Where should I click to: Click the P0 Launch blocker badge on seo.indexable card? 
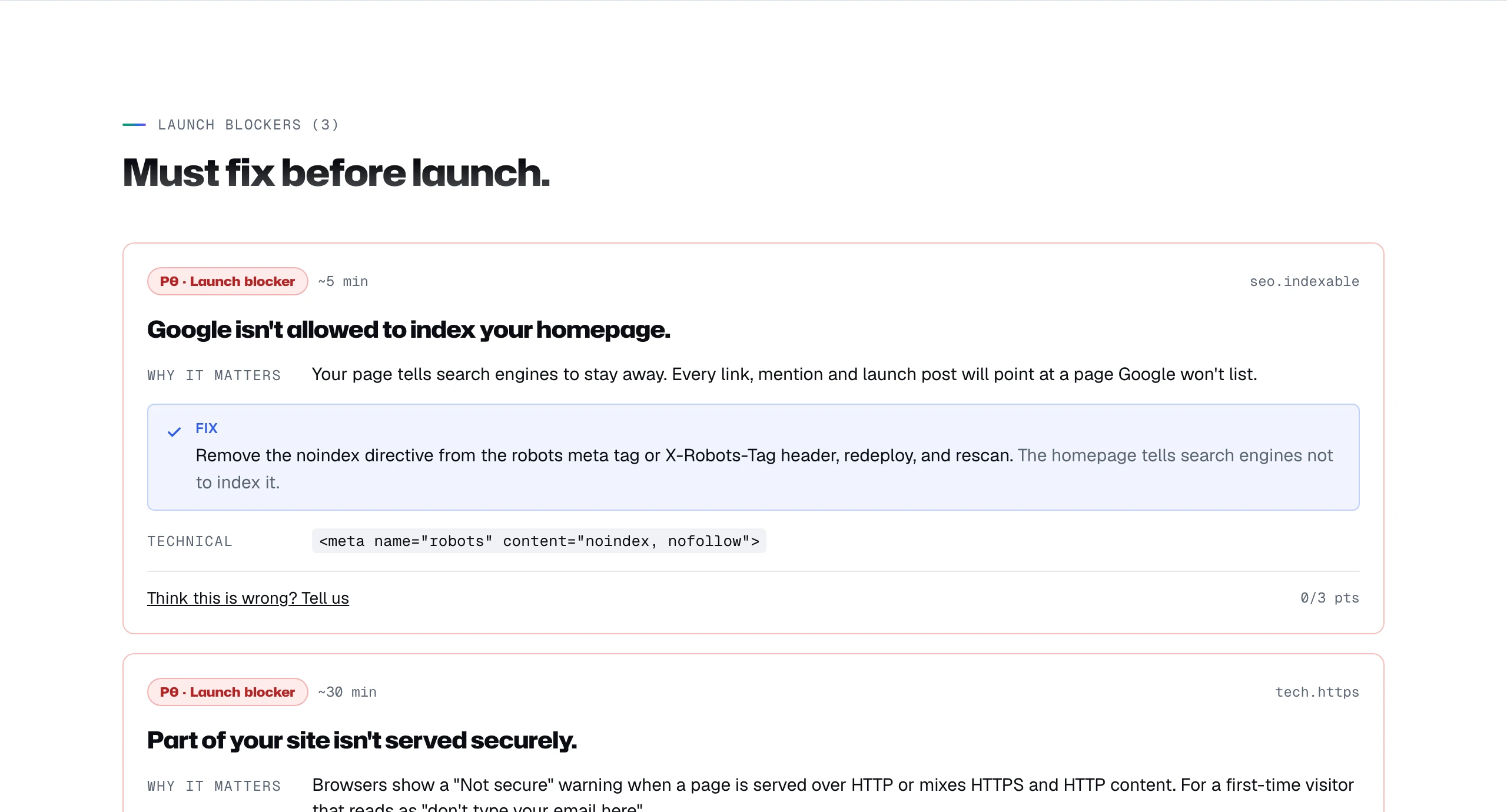click(x=227, y=281)
